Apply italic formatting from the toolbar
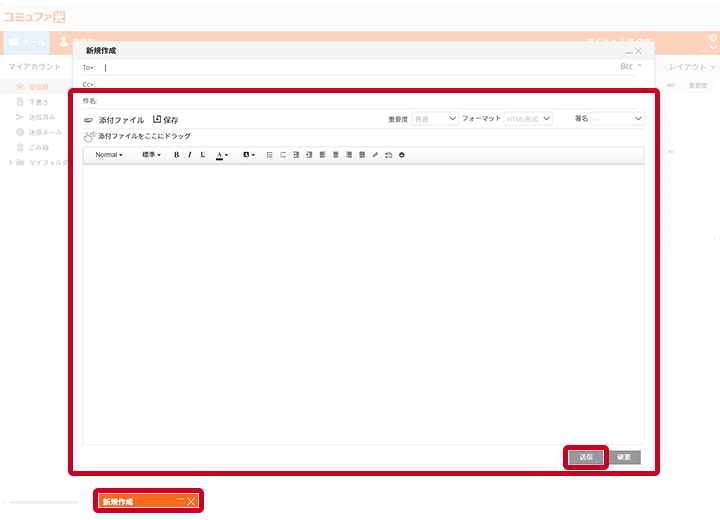 pos(190,155)
